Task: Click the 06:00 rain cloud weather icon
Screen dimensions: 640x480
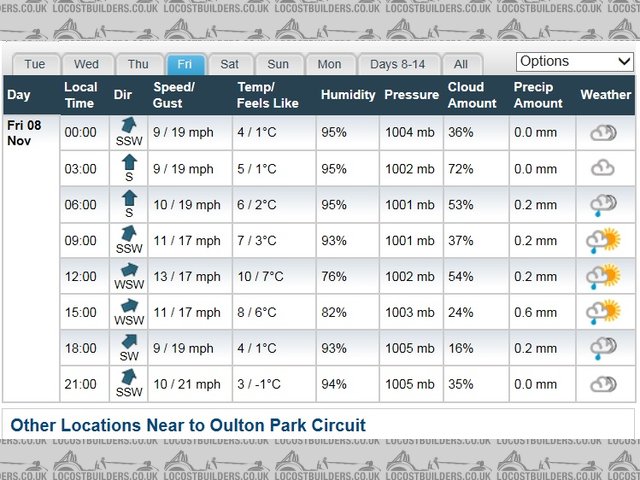Action: click(x=604, y=205)
